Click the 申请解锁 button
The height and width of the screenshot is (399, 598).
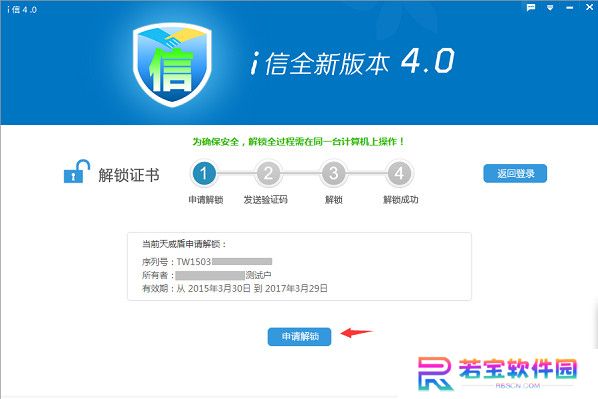pos(299,336)
